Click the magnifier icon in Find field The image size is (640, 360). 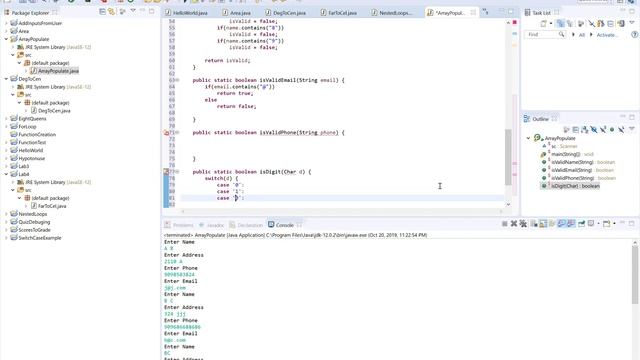pyautogui.click(x=562, y=35)
